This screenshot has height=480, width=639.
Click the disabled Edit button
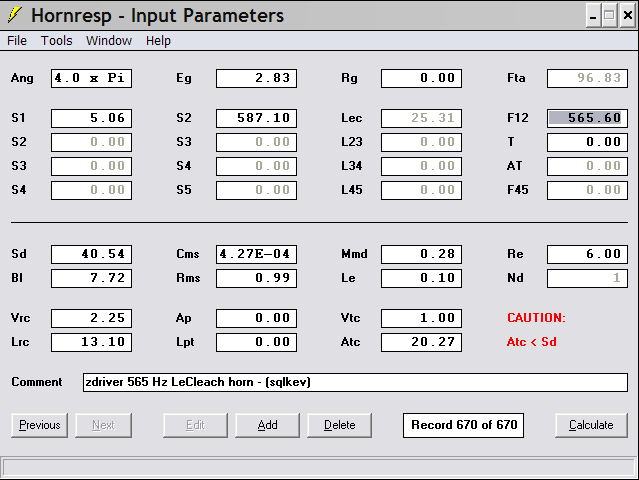[x=195, y=425]
